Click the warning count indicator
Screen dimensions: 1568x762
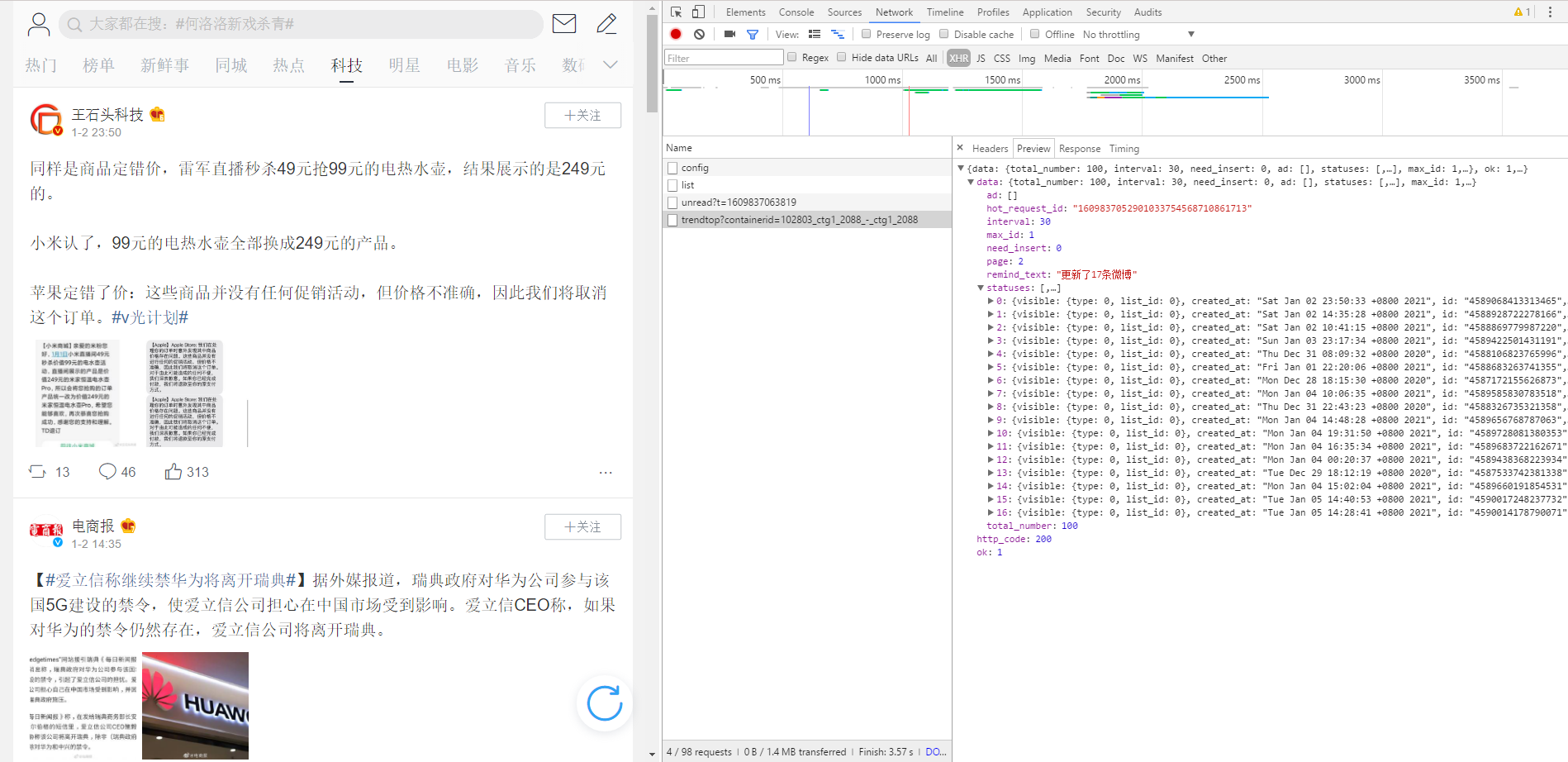(x=1522, y=12)
